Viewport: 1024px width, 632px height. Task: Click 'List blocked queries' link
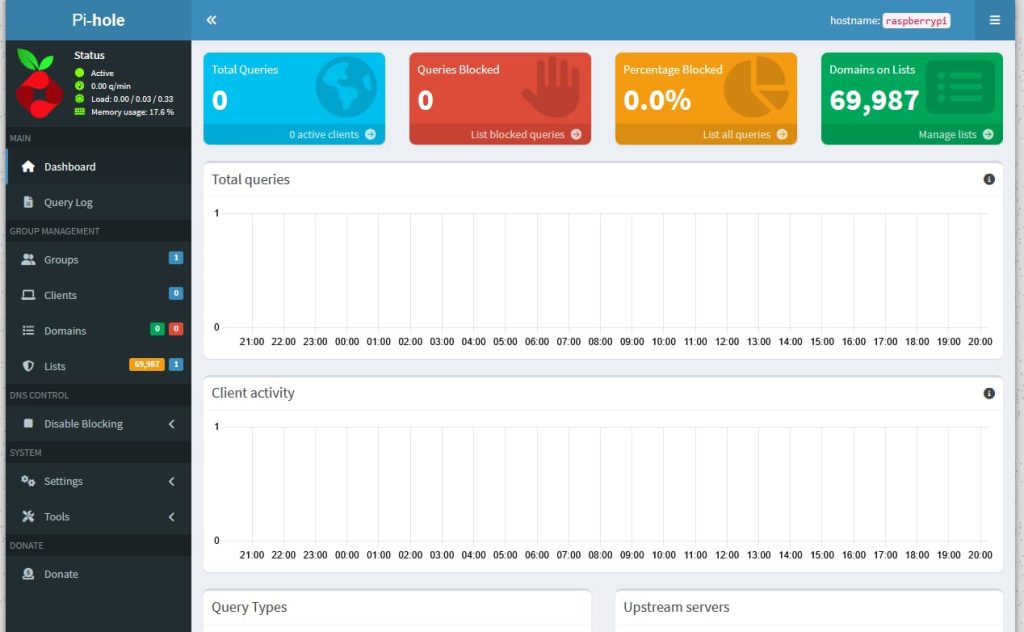click(525, 135)
